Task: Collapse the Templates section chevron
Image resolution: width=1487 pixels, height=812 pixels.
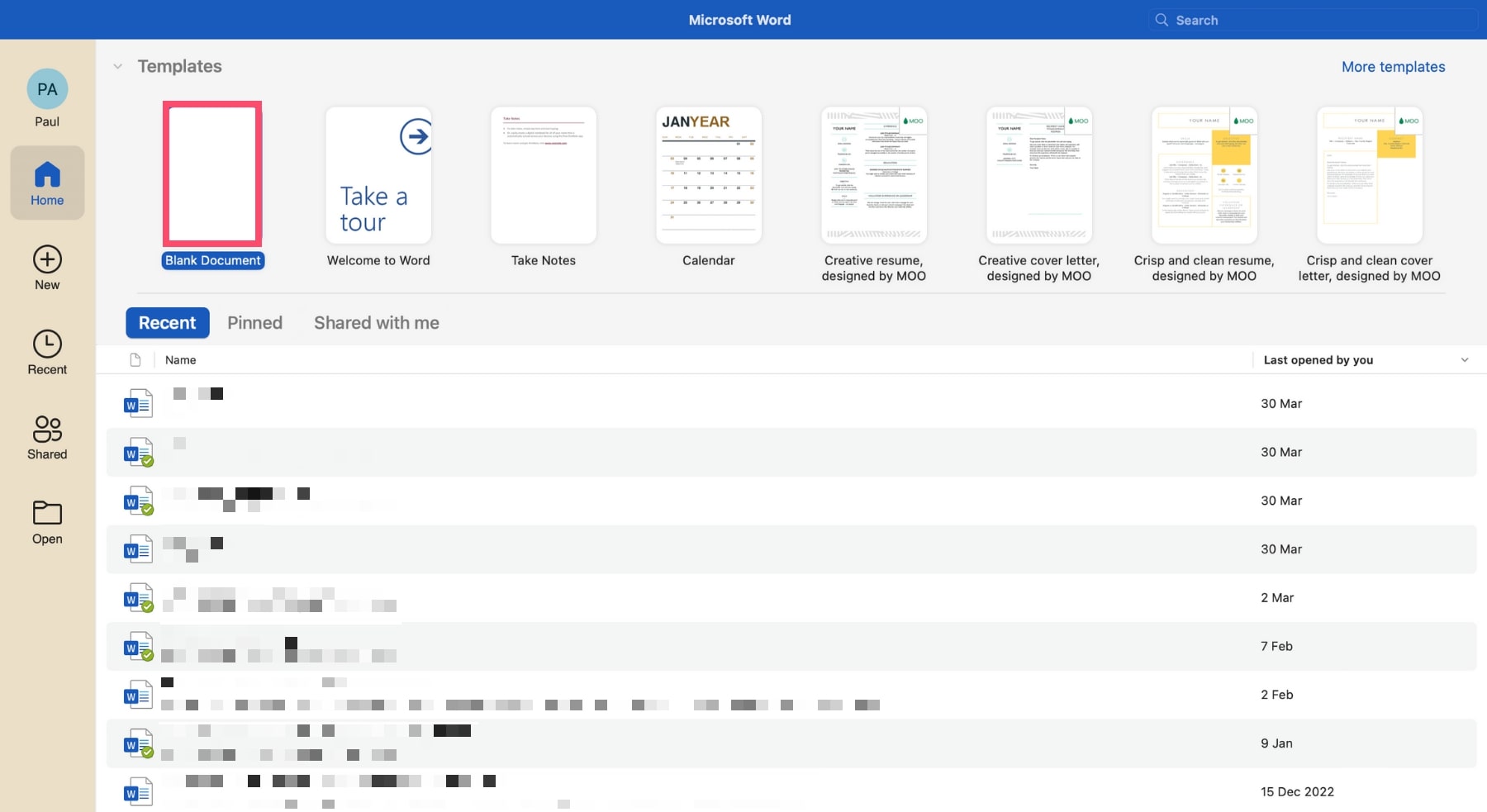Action: coord(118,66)
